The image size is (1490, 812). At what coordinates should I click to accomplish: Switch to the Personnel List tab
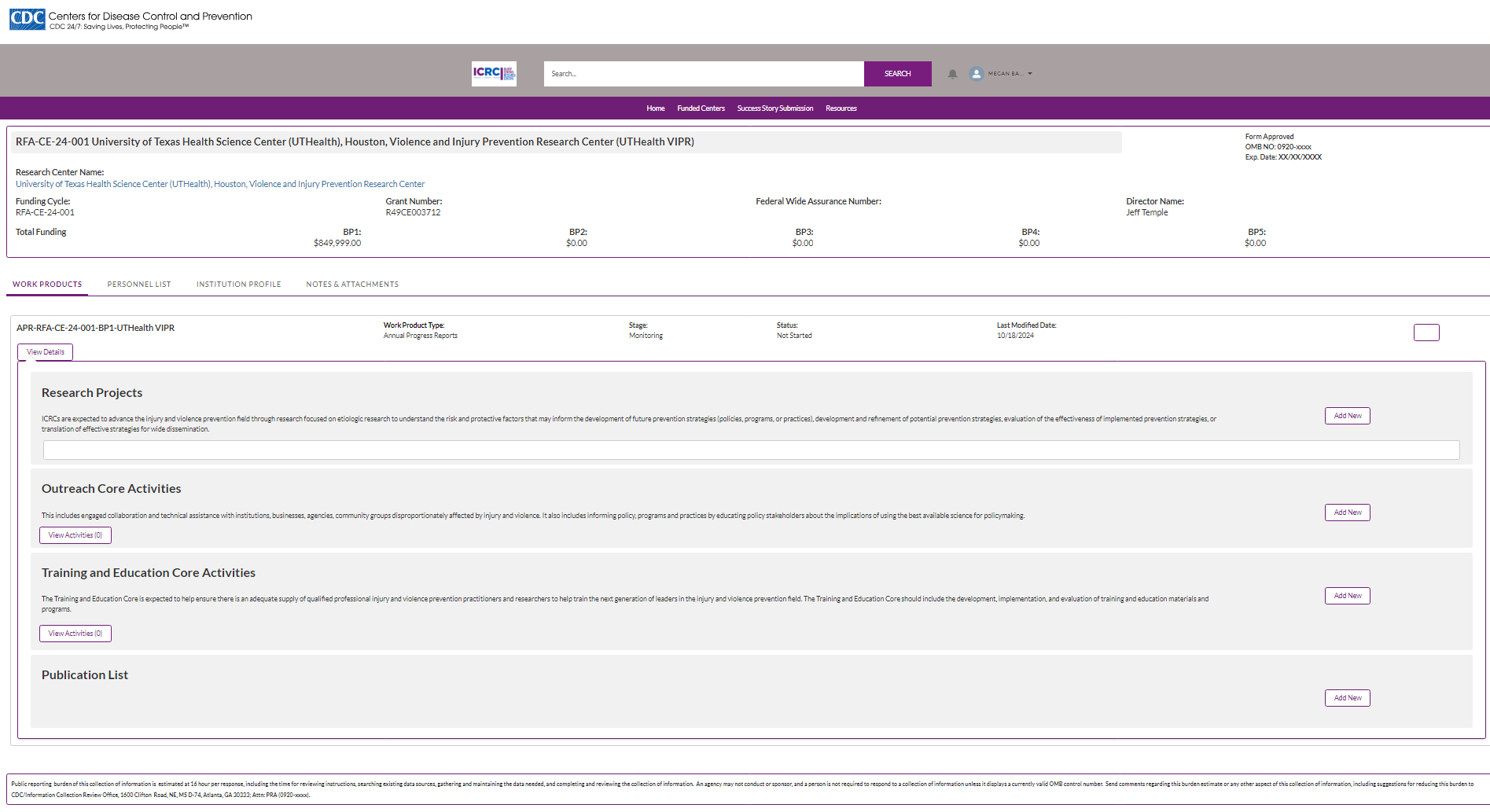click(139, 285)
